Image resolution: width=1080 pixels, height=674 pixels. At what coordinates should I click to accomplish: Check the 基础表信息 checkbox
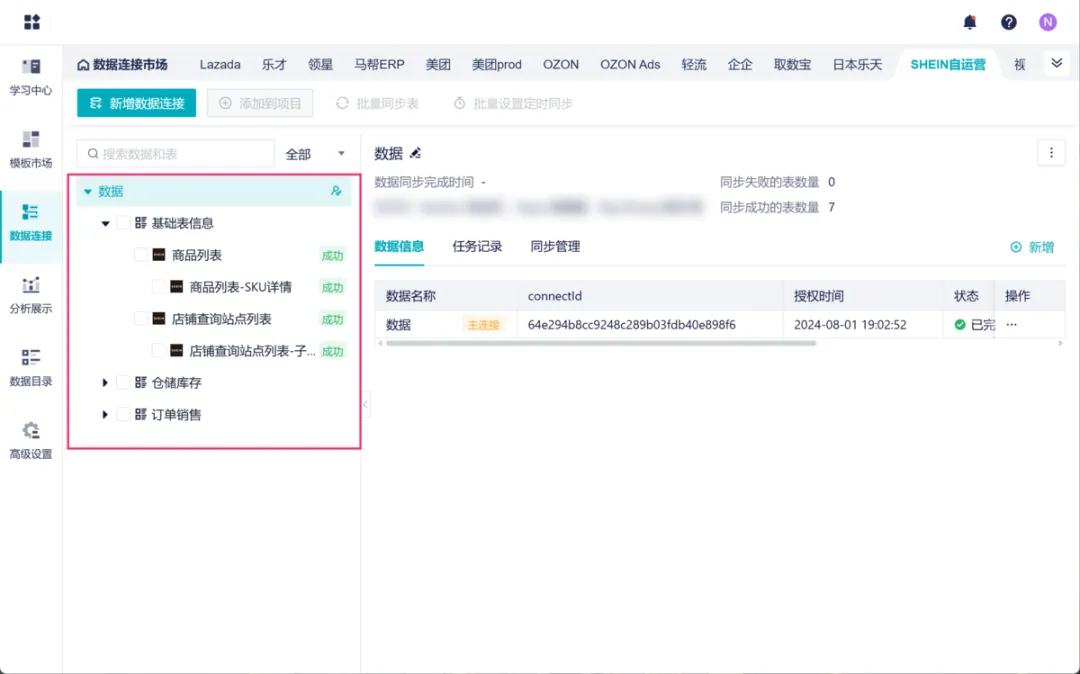(123, 223)
